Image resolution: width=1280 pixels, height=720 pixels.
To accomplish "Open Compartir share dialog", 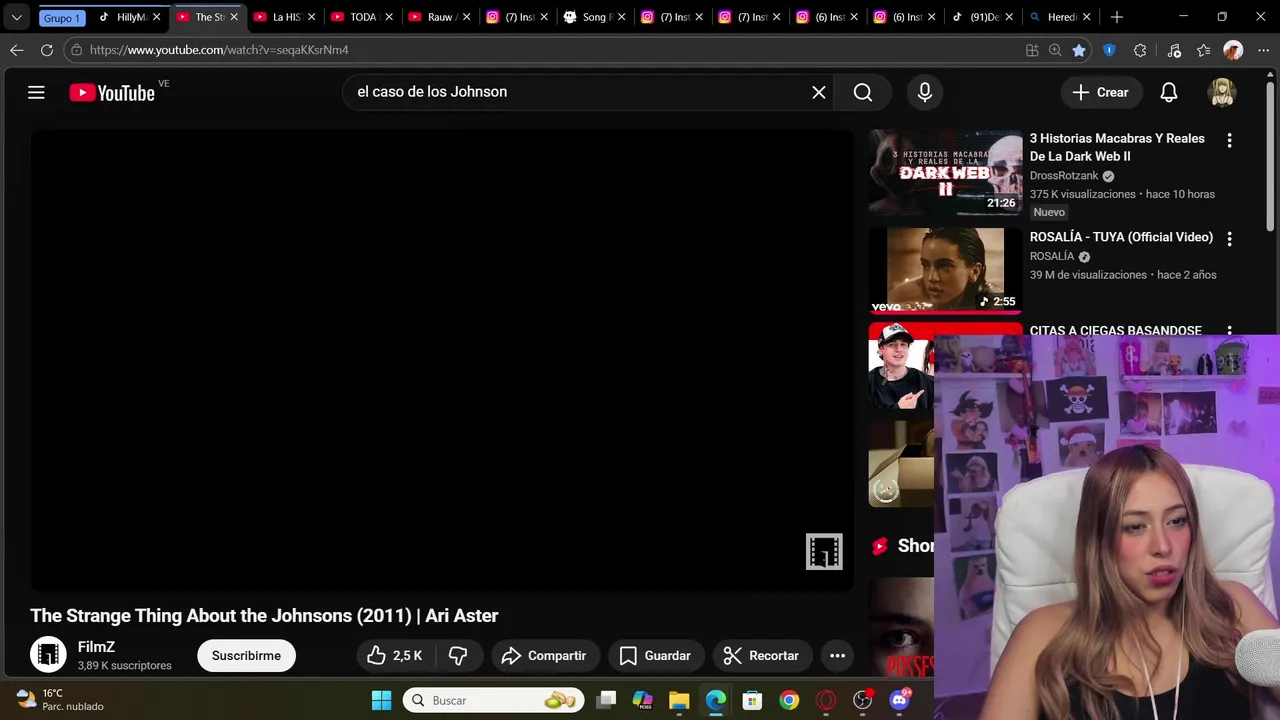I will coord(544,656).
